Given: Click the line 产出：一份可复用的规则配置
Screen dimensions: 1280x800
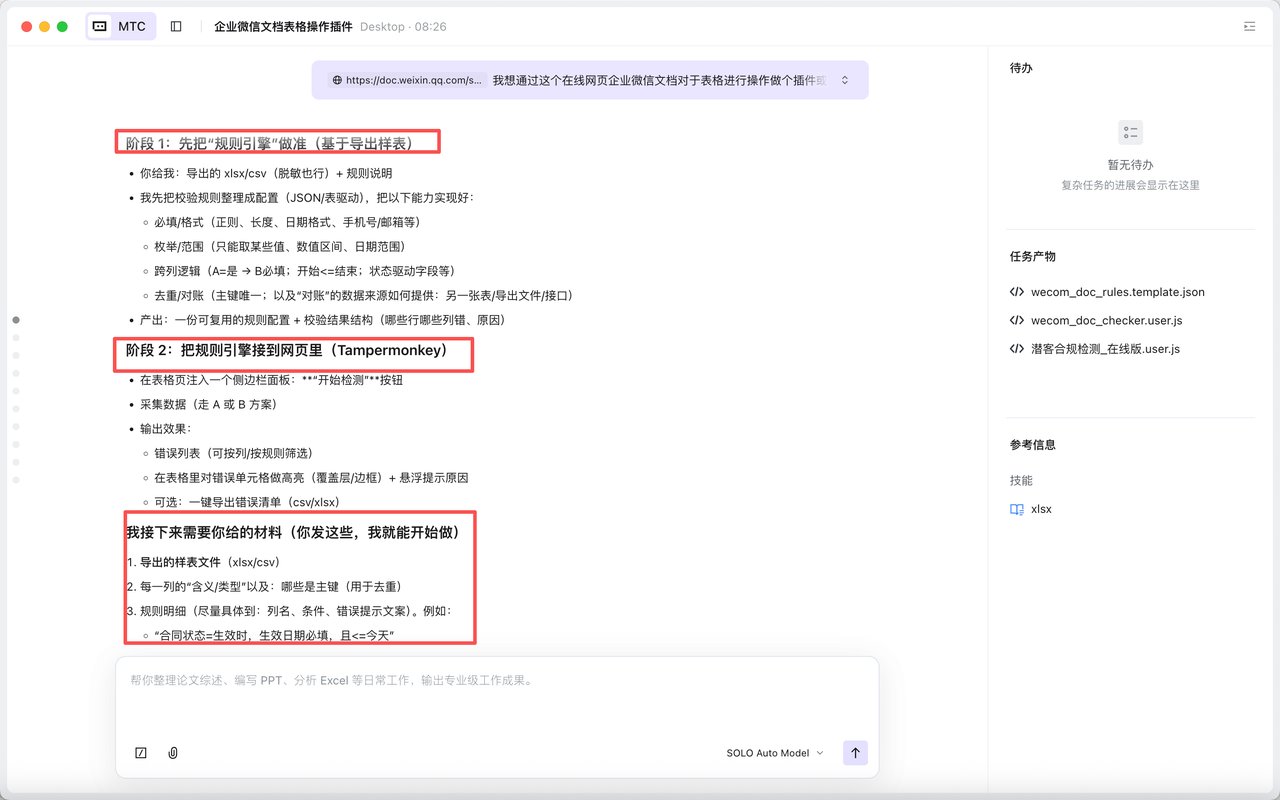Looking at the screenshot, I should point(322,320).
